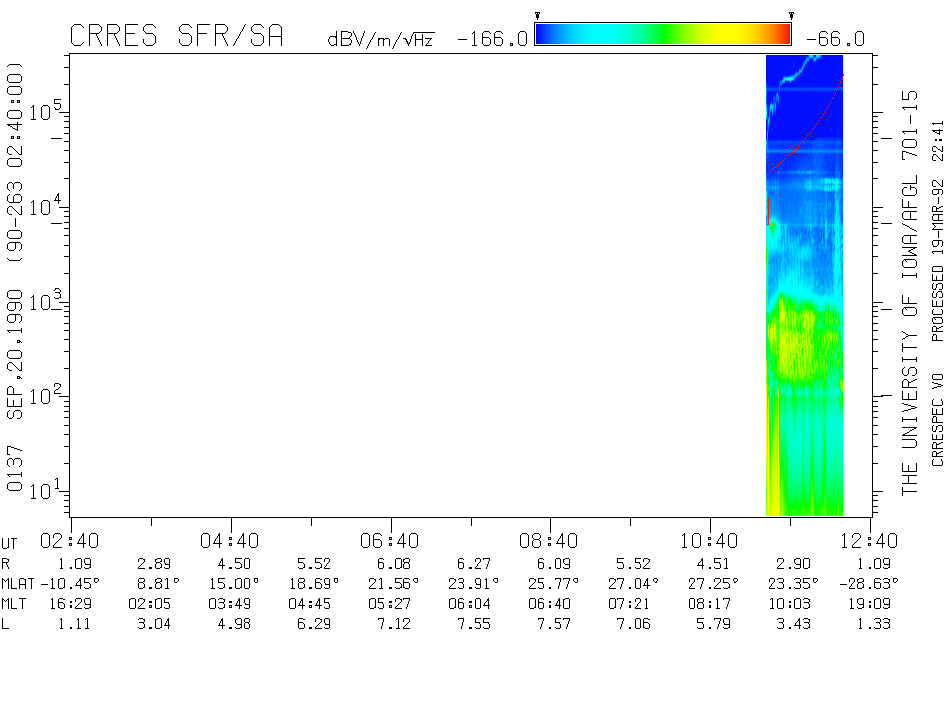This screenshot has height=720, width=945.
Task: Click the L value 7.57
Action: (x=550, y=625)
